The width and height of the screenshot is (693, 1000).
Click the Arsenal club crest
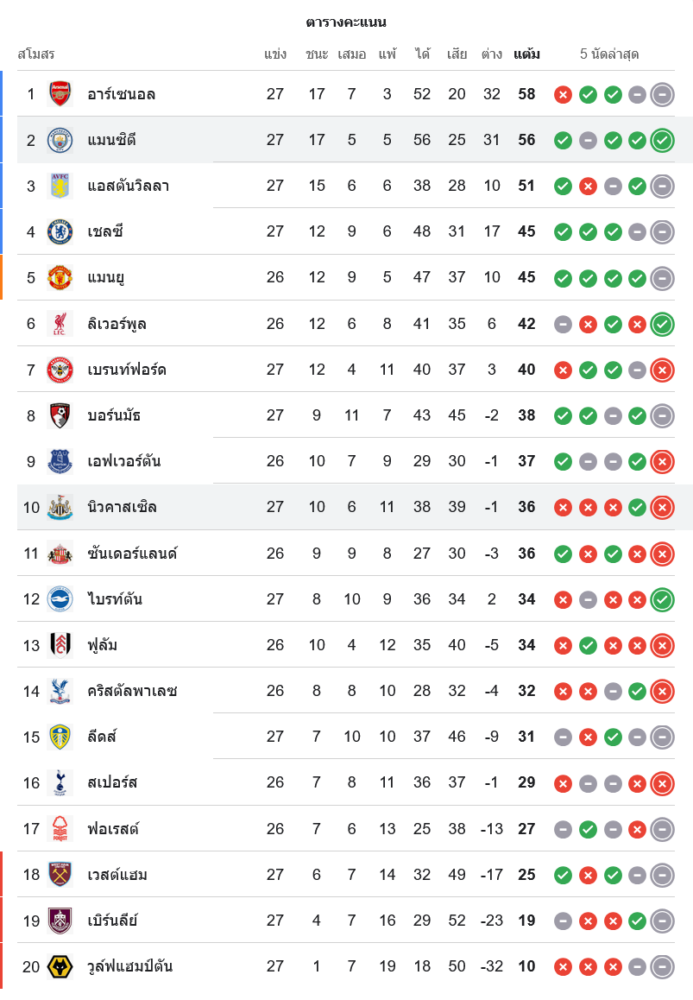click(61, 94)
